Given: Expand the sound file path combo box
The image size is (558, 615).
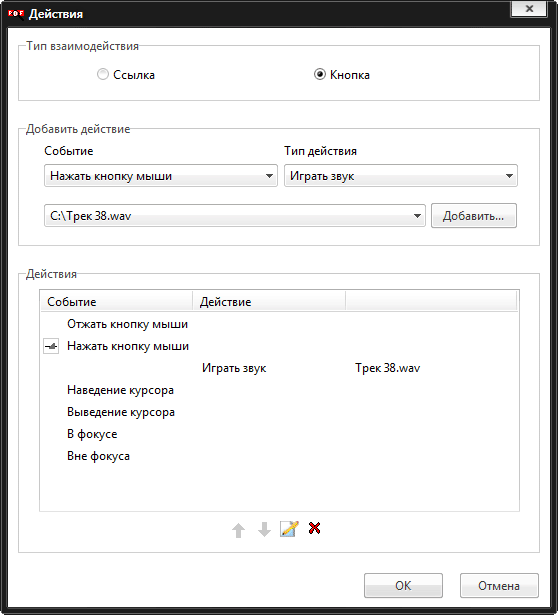Looking at the screenshot, I should point(235,215).
